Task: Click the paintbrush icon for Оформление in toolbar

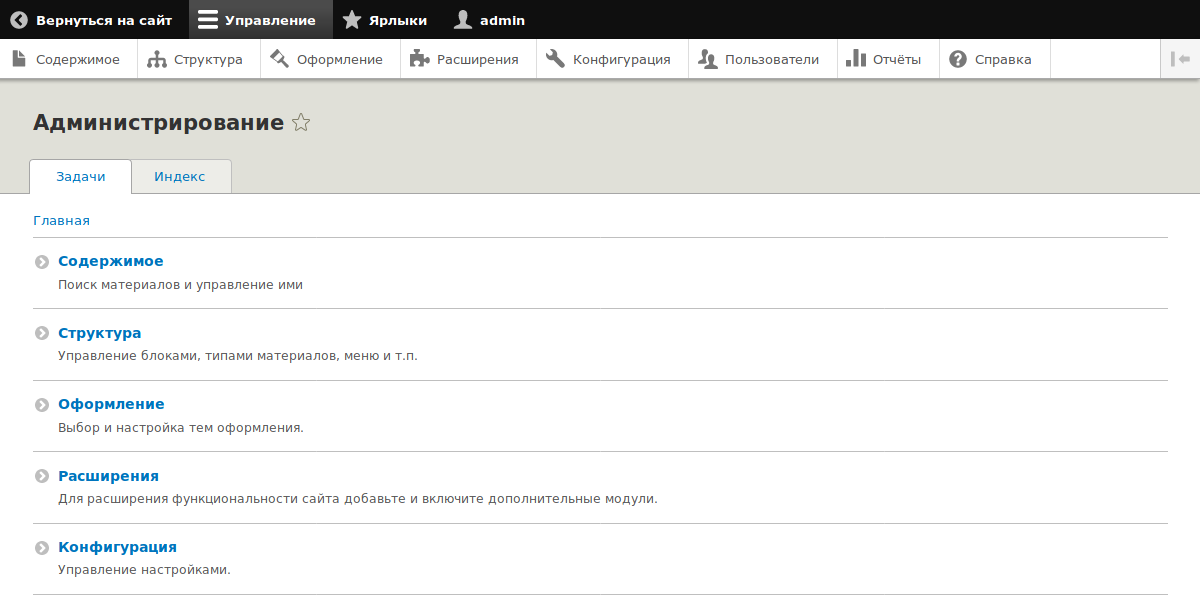Action: coord(279,59)
